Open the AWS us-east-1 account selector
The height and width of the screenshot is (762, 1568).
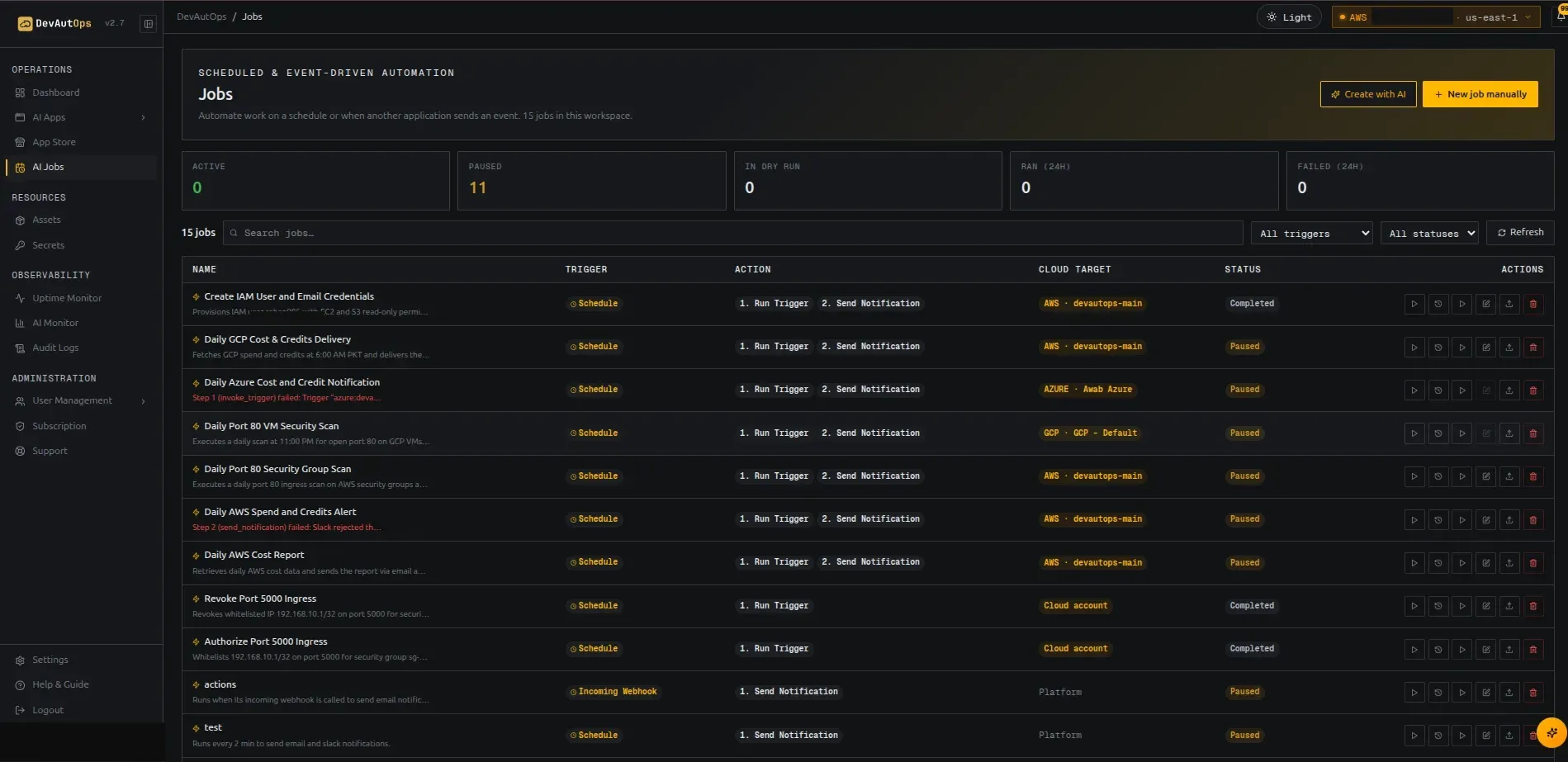point(1436,17)
